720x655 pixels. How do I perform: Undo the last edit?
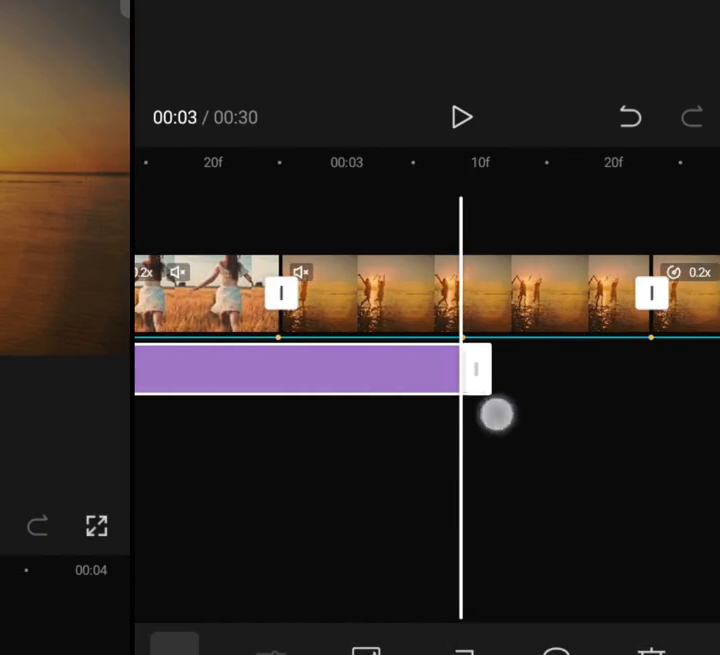(x=630, y=117)
